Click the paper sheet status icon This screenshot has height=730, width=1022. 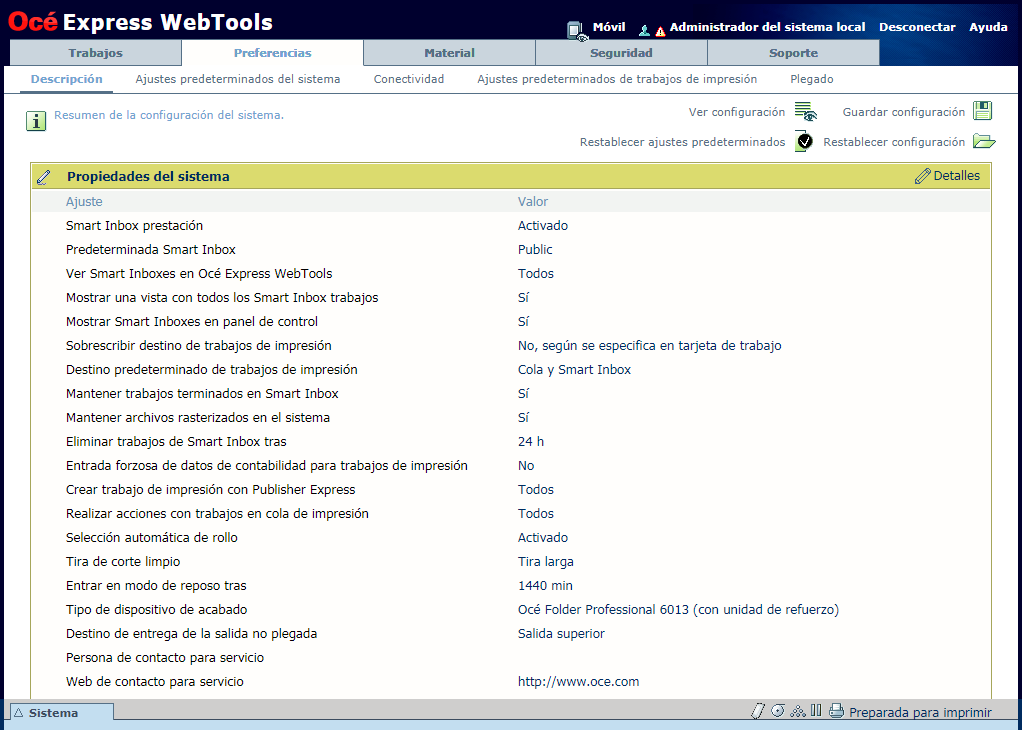coord(757,710)
